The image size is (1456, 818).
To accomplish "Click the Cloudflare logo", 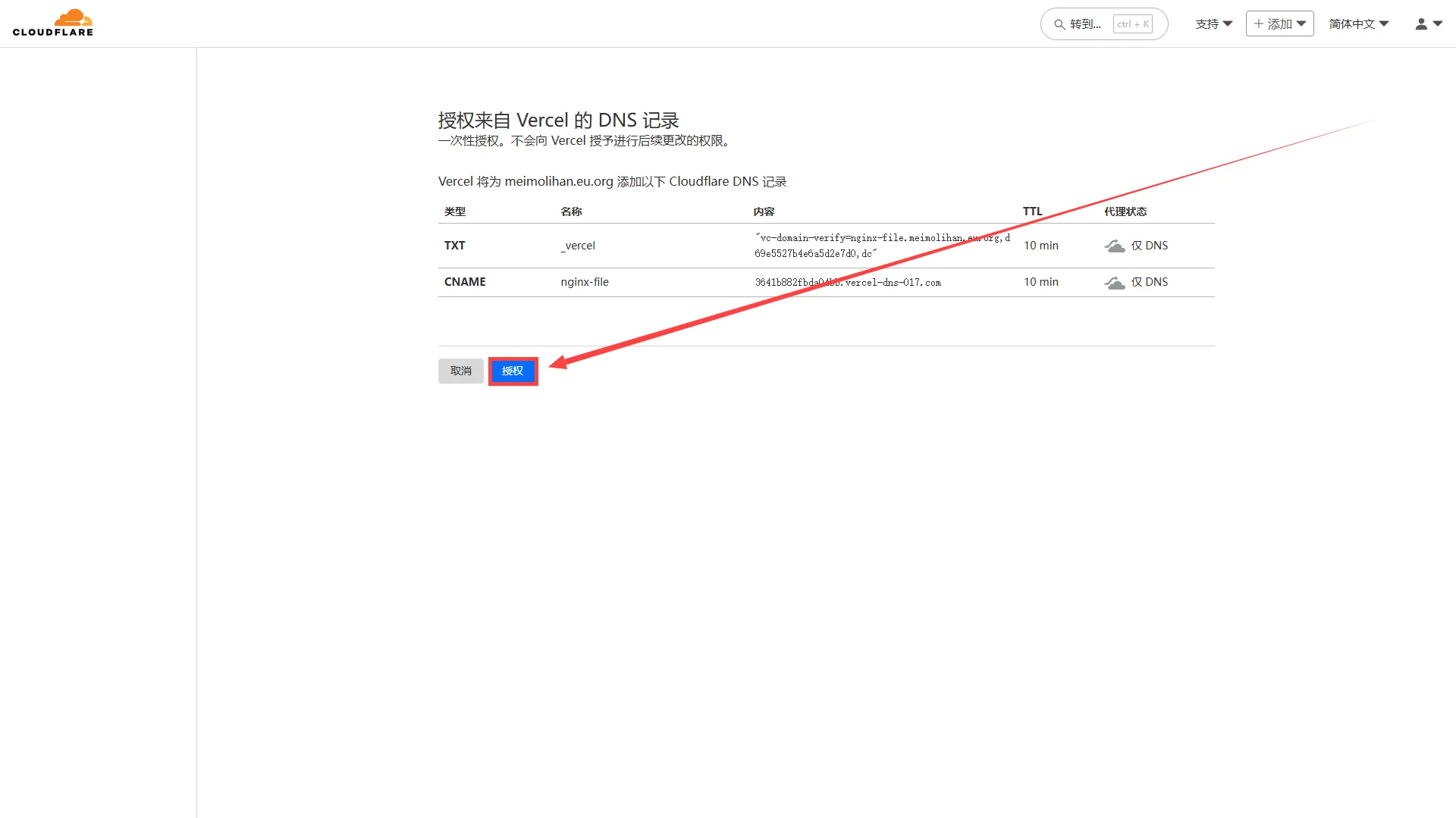I will [x=53, y=23].
